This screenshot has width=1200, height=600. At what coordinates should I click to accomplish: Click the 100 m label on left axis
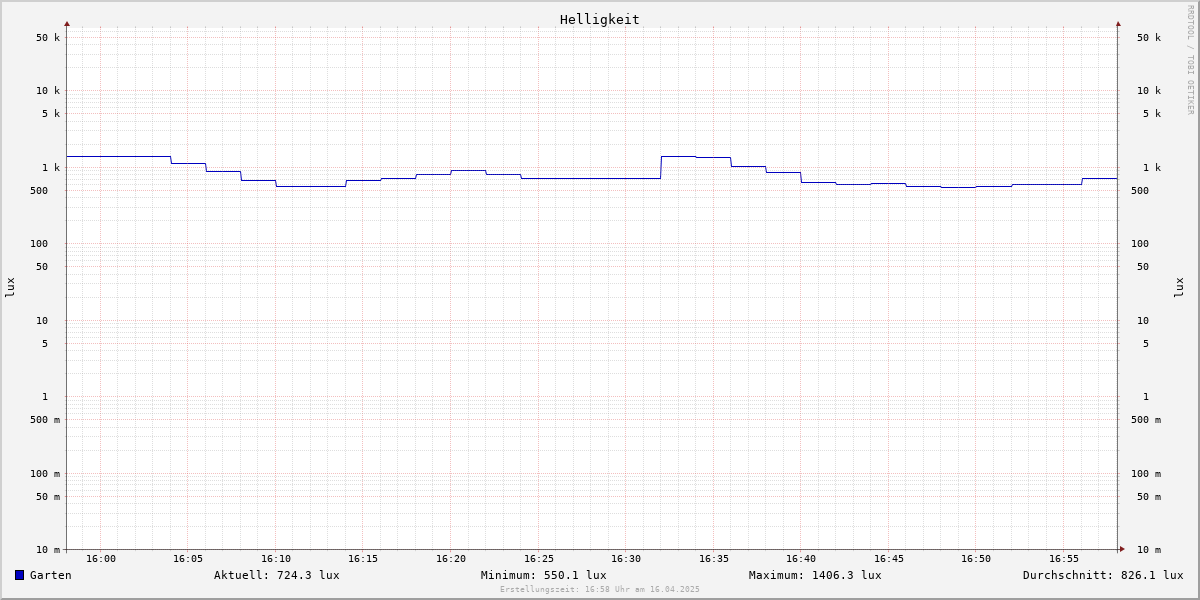tap(45, 474)
